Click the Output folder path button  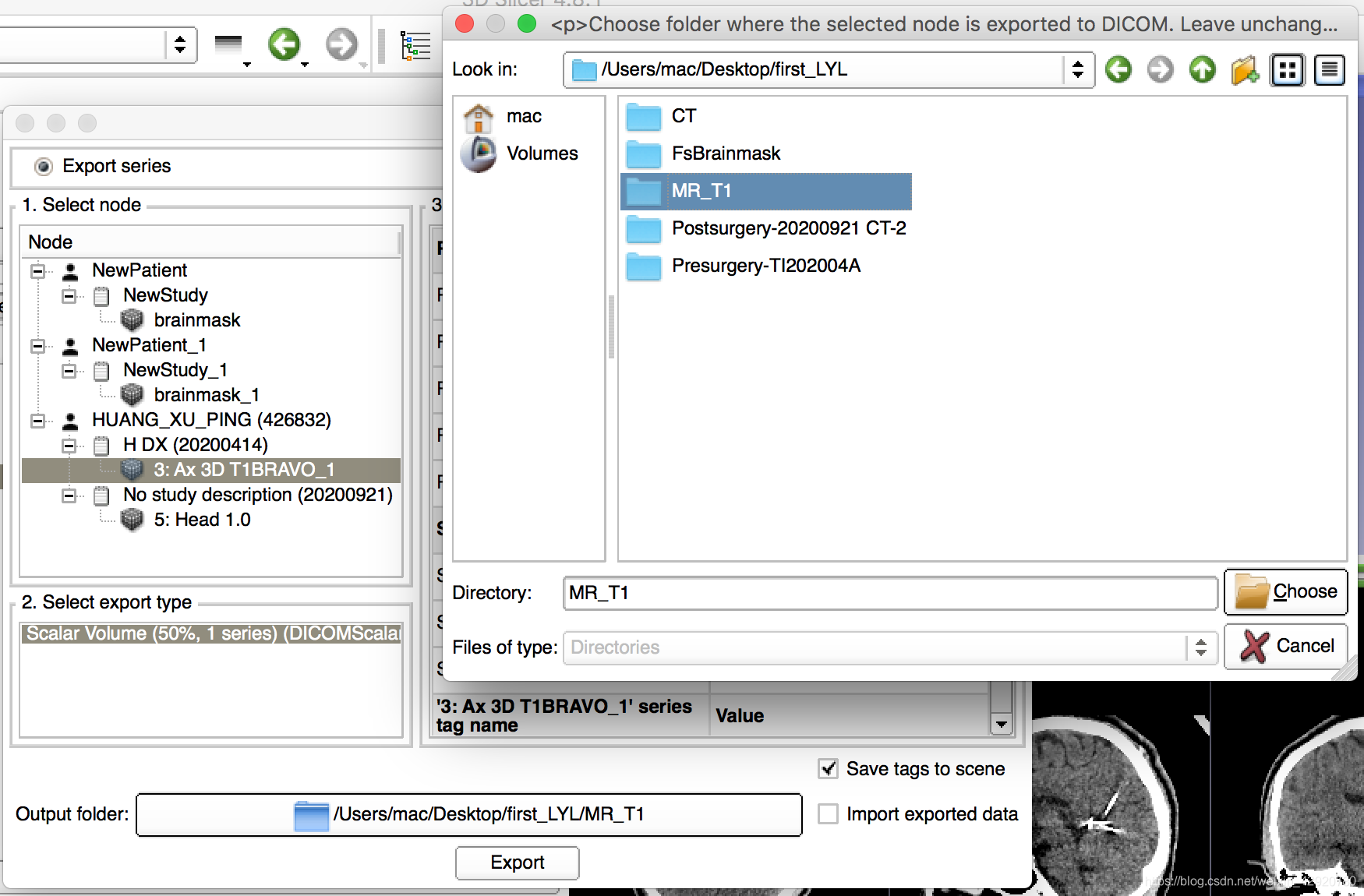click(x=469, y=815)
